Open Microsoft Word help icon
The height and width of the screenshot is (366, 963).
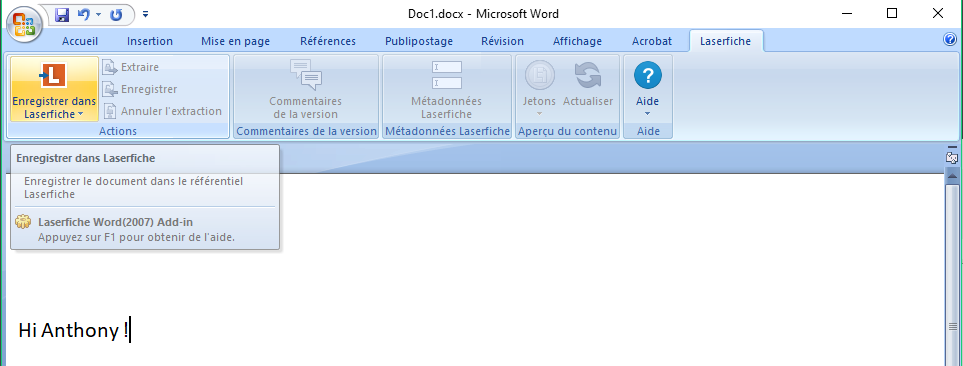click(x=949, y=40)
